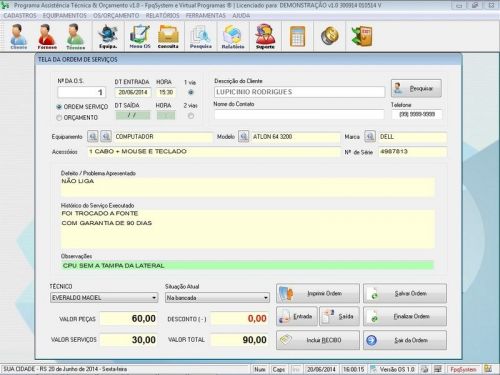Select the 1 via radio option

pyautogui.click(x=191, y=92)
